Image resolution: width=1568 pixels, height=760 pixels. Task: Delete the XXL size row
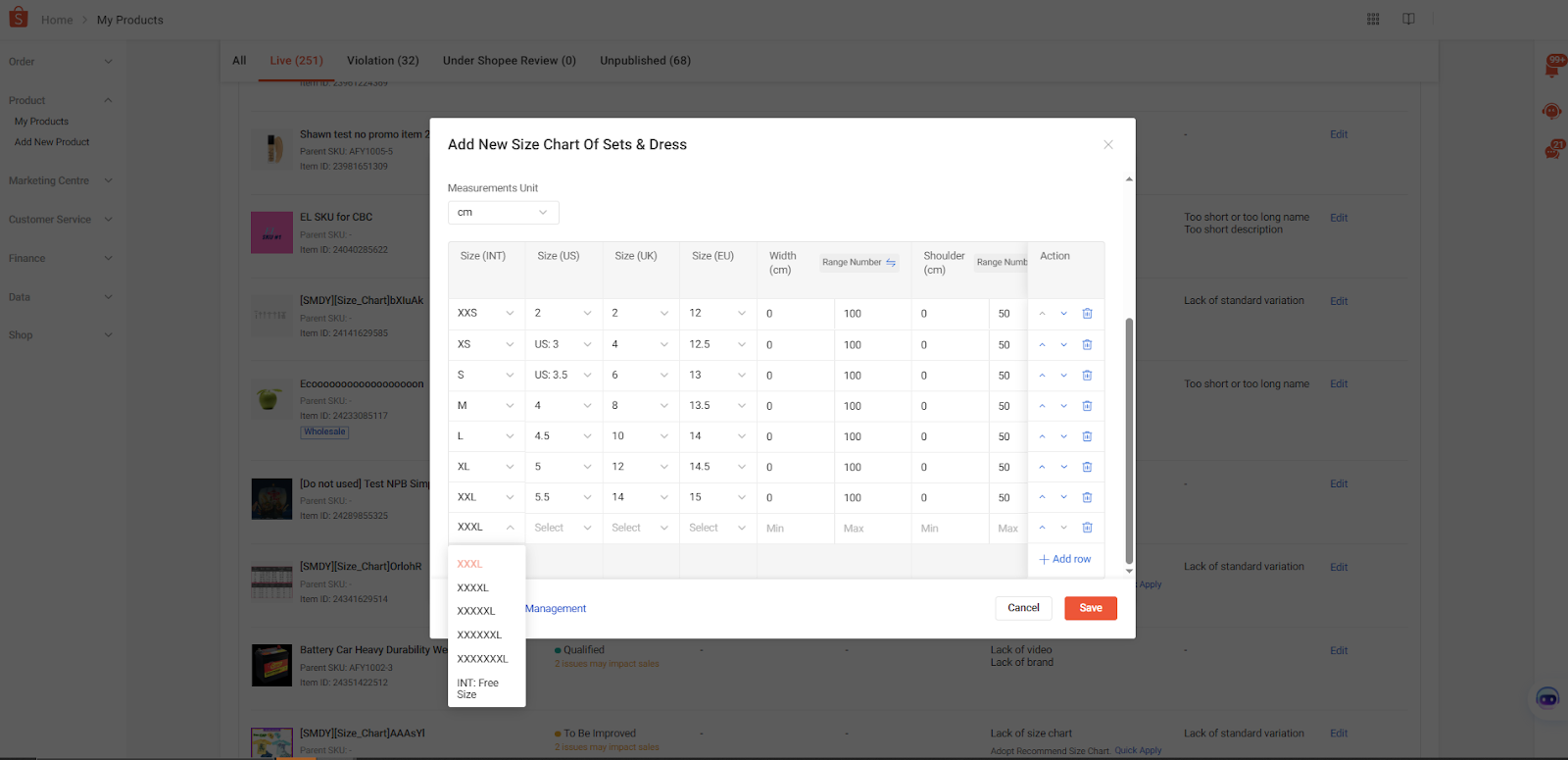(x=1087, y=498)
